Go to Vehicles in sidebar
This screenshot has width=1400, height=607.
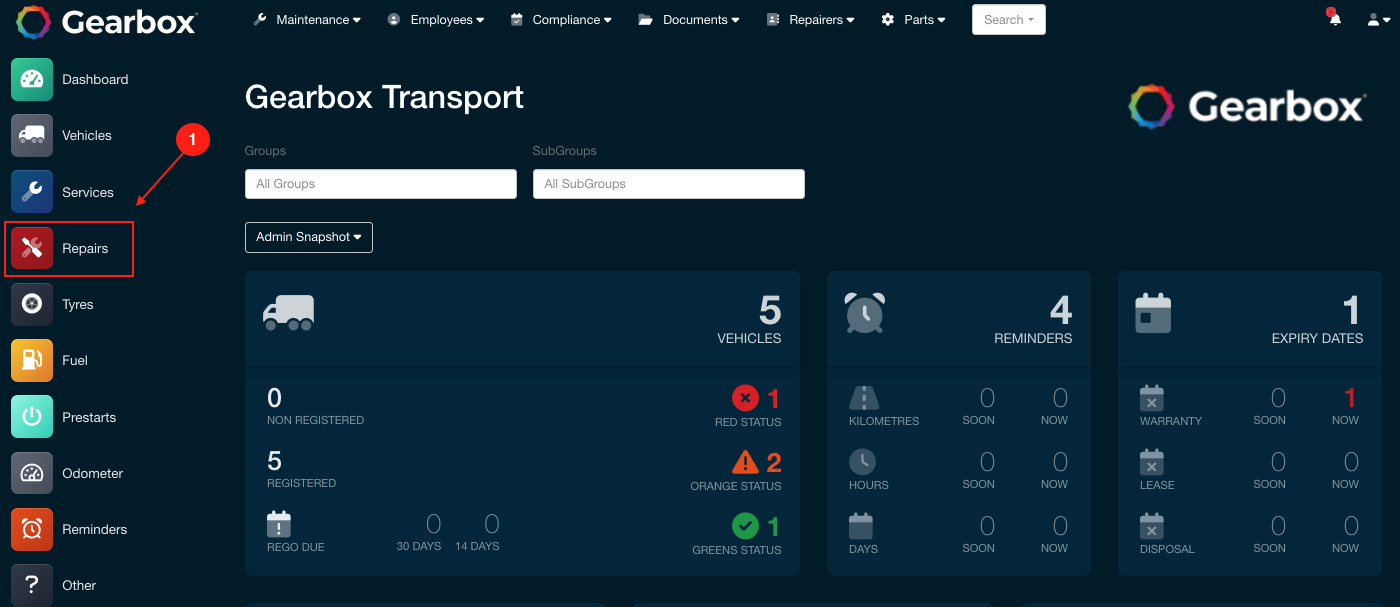[87, 135]
